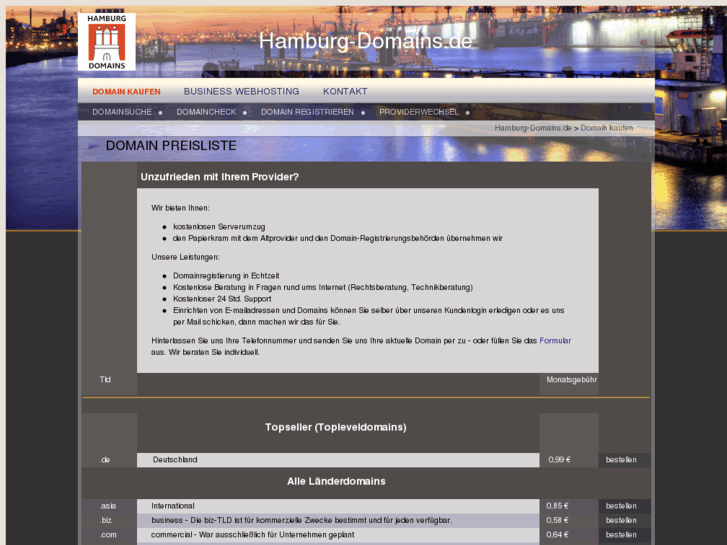Click bestellen for the .de domain
727x545 pixels.
621,460
